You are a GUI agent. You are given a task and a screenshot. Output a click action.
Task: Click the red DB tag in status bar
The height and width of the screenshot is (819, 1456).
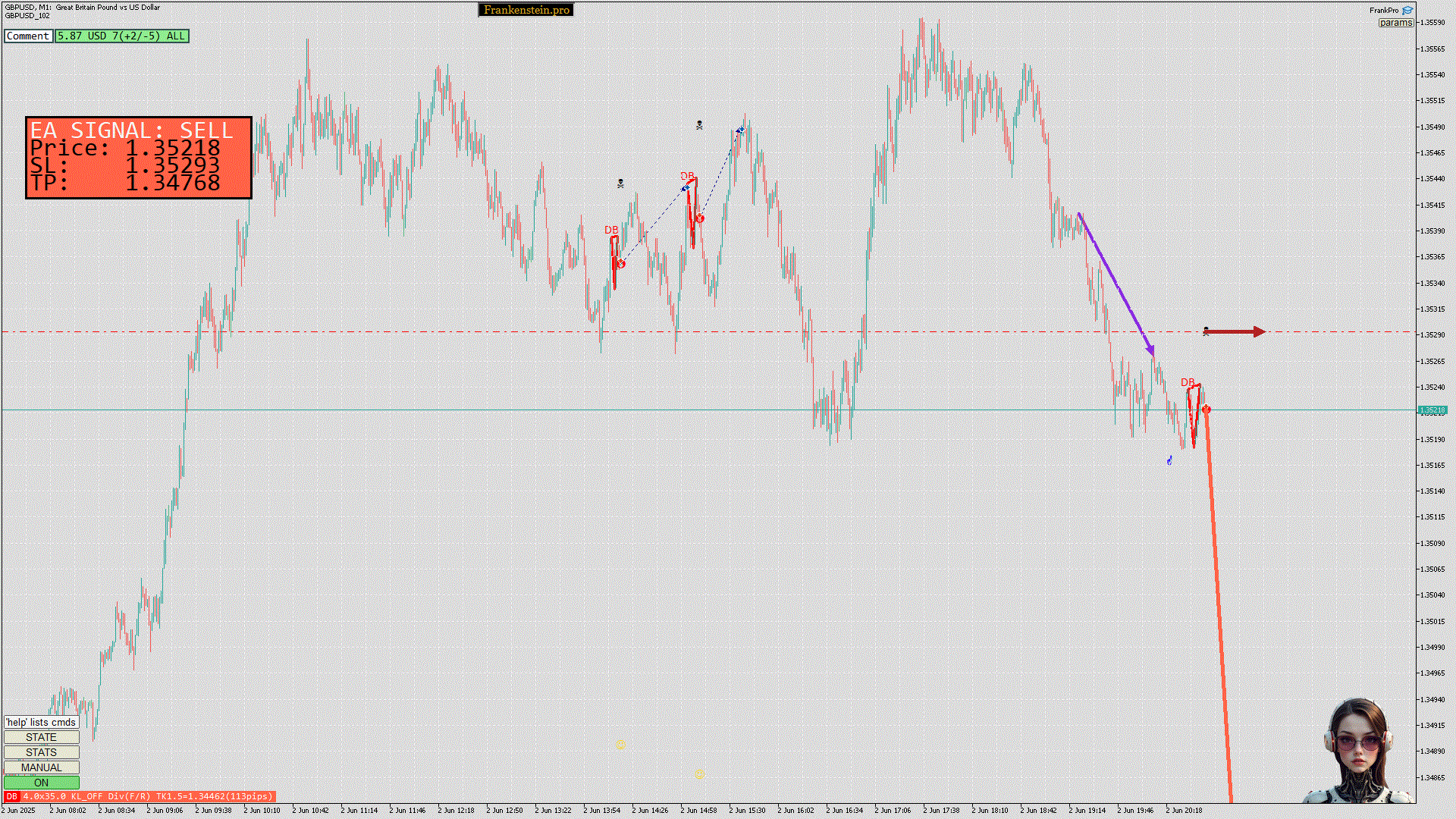coord(11,796)
